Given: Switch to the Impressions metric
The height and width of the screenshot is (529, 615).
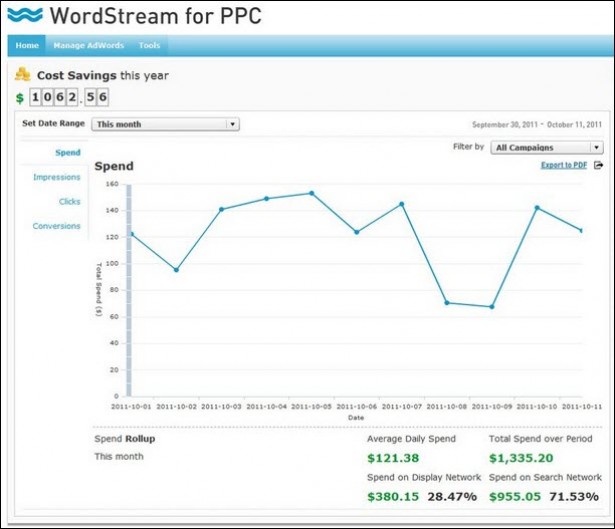Looking at the screenshot, I should click(x=56, y=177).
